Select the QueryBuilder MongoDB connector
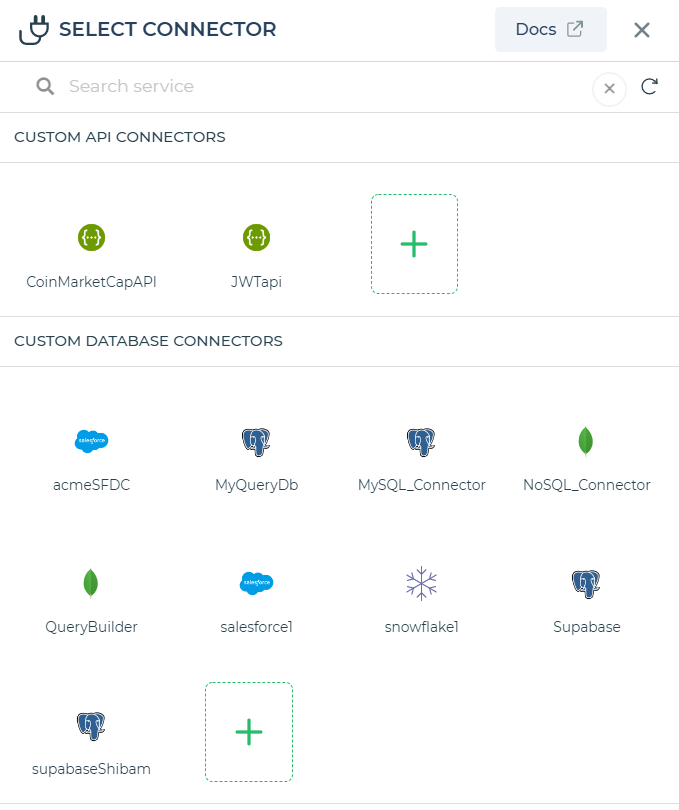The width and height of the screenshot is (679, 810). click(x=91, y=583)
